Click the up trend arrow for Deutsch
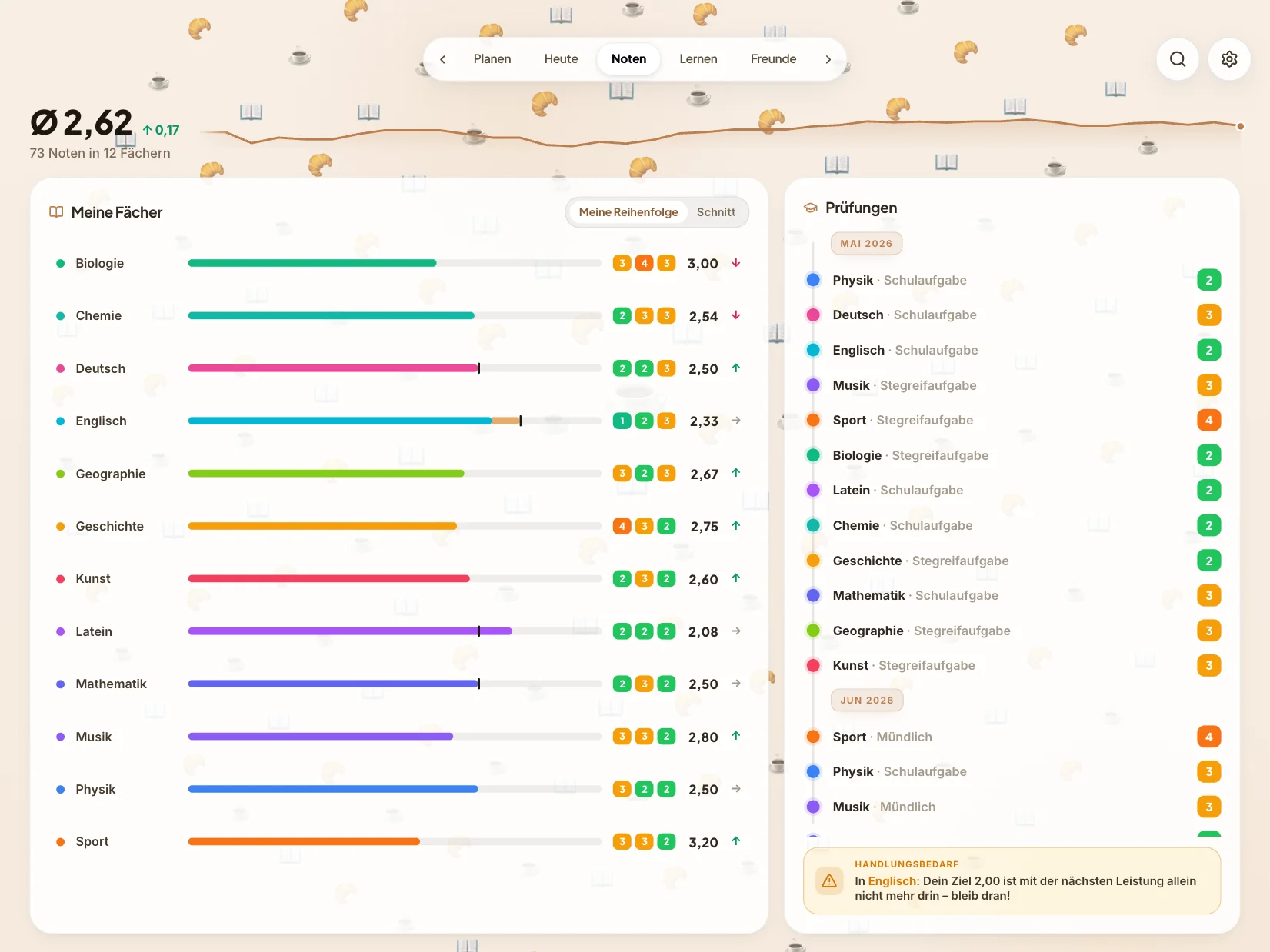 (x=736, y=368)
